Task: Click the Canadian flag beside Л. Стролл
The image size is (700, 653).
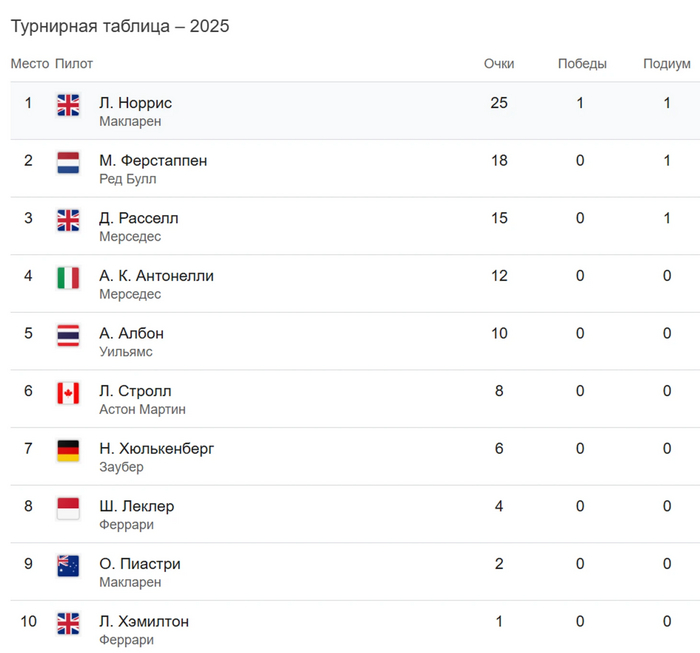Action: [x=68, y=393]
